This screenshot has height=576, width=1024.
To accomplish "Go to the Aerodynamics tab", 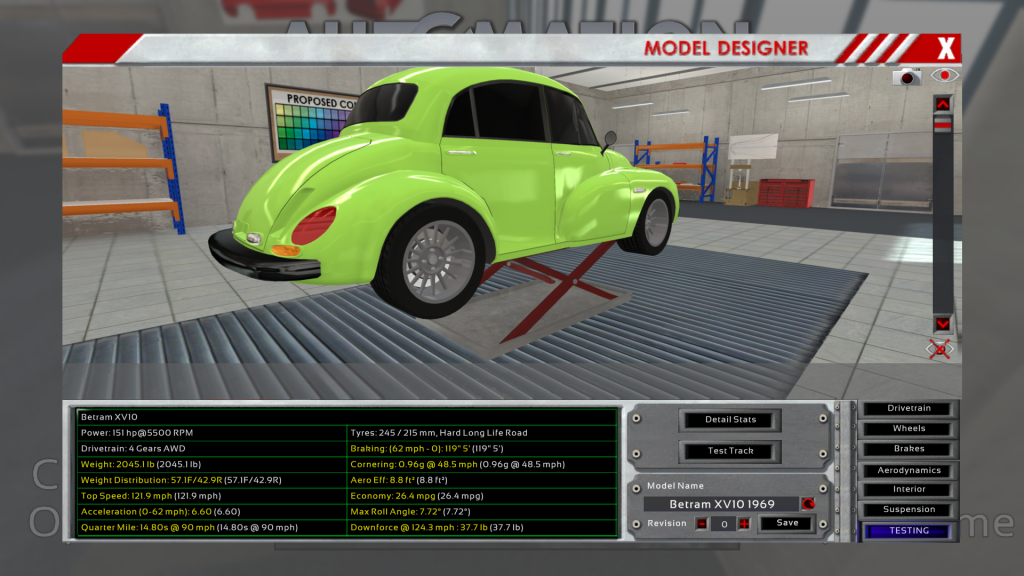I will pyautogui.click(x=909, y=470).
